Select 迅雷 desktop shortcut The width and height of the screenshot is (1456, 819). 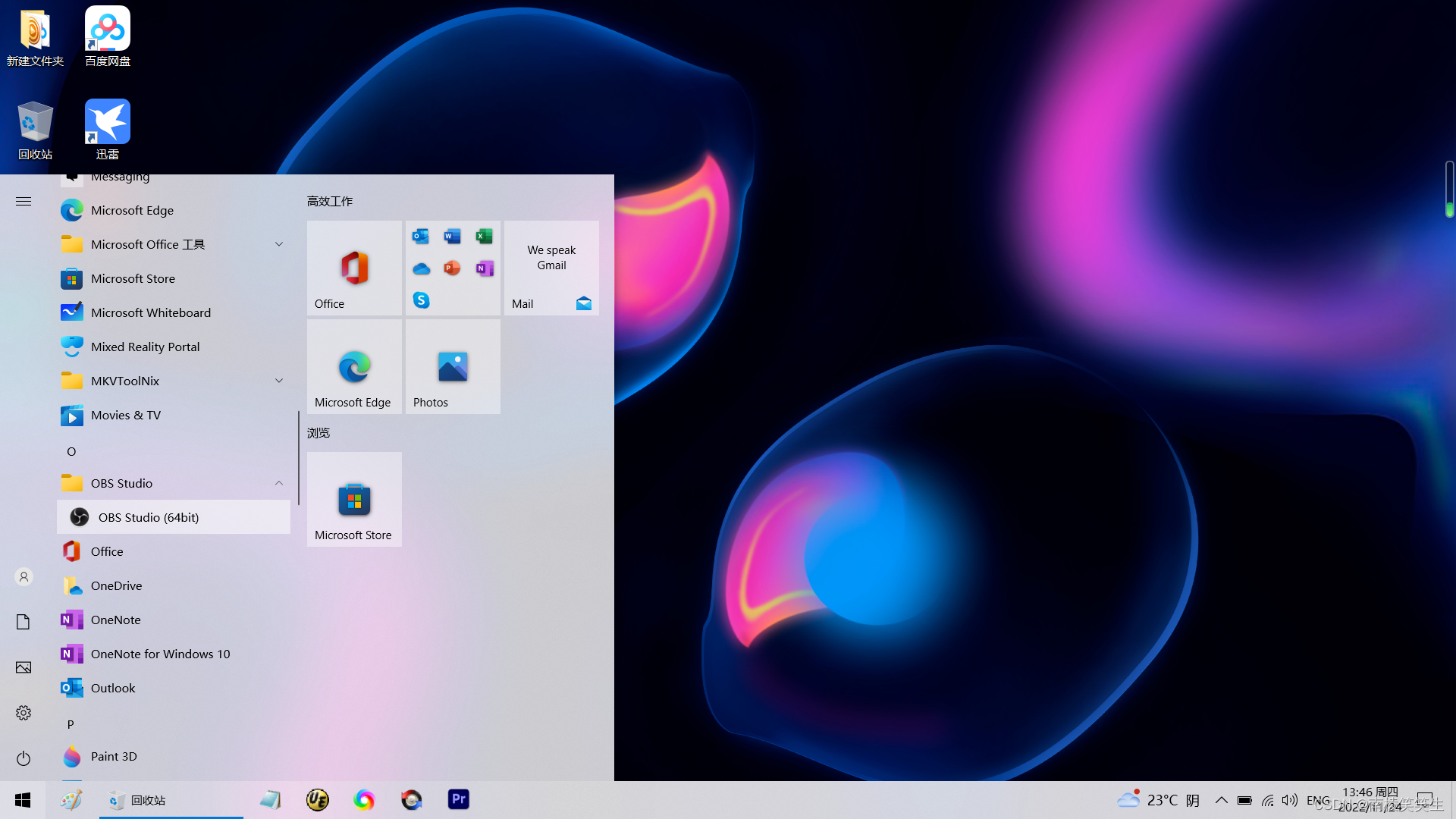pyautogui.click(x=108, y=130)
